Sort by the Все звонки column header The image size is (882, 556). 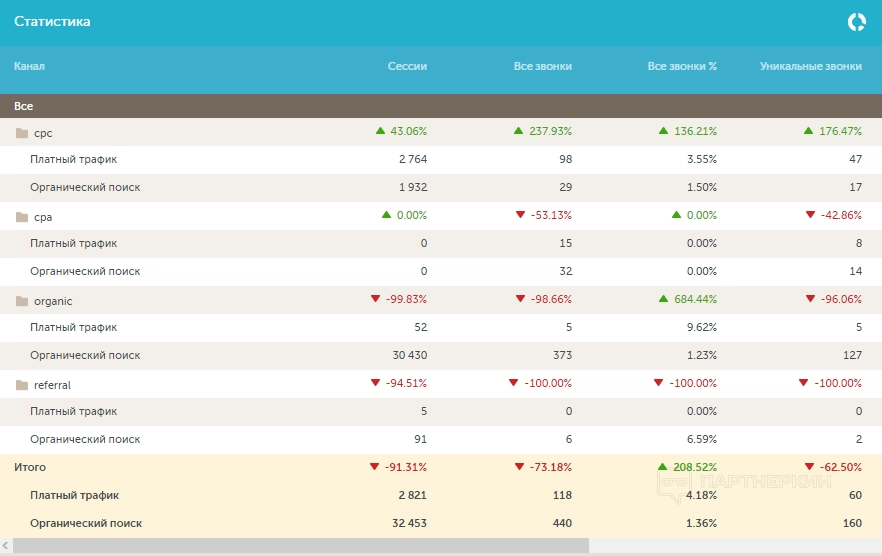click(542, 67)
